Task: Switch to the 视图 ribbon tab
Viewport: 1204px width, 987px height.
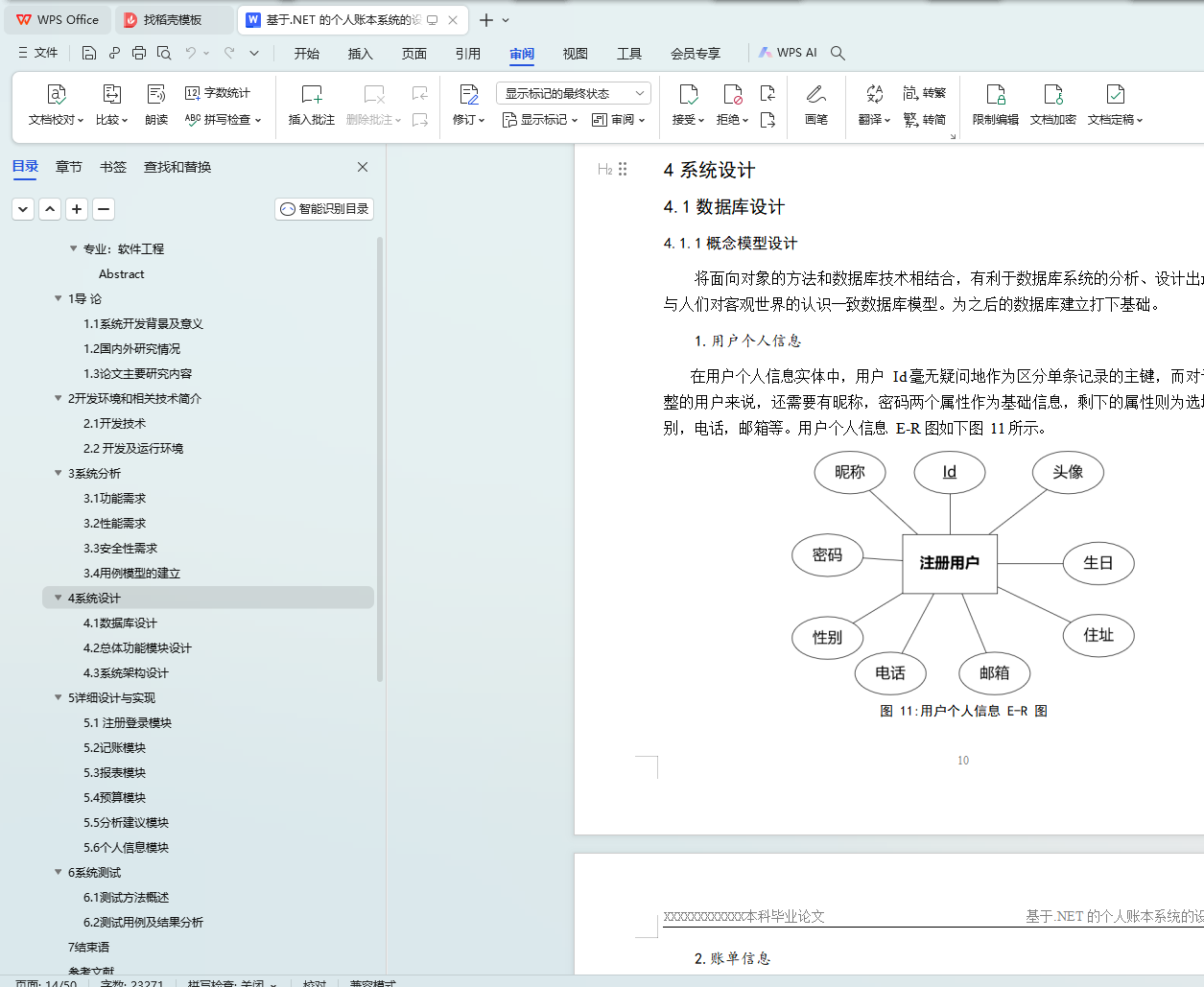Action: 576,54
